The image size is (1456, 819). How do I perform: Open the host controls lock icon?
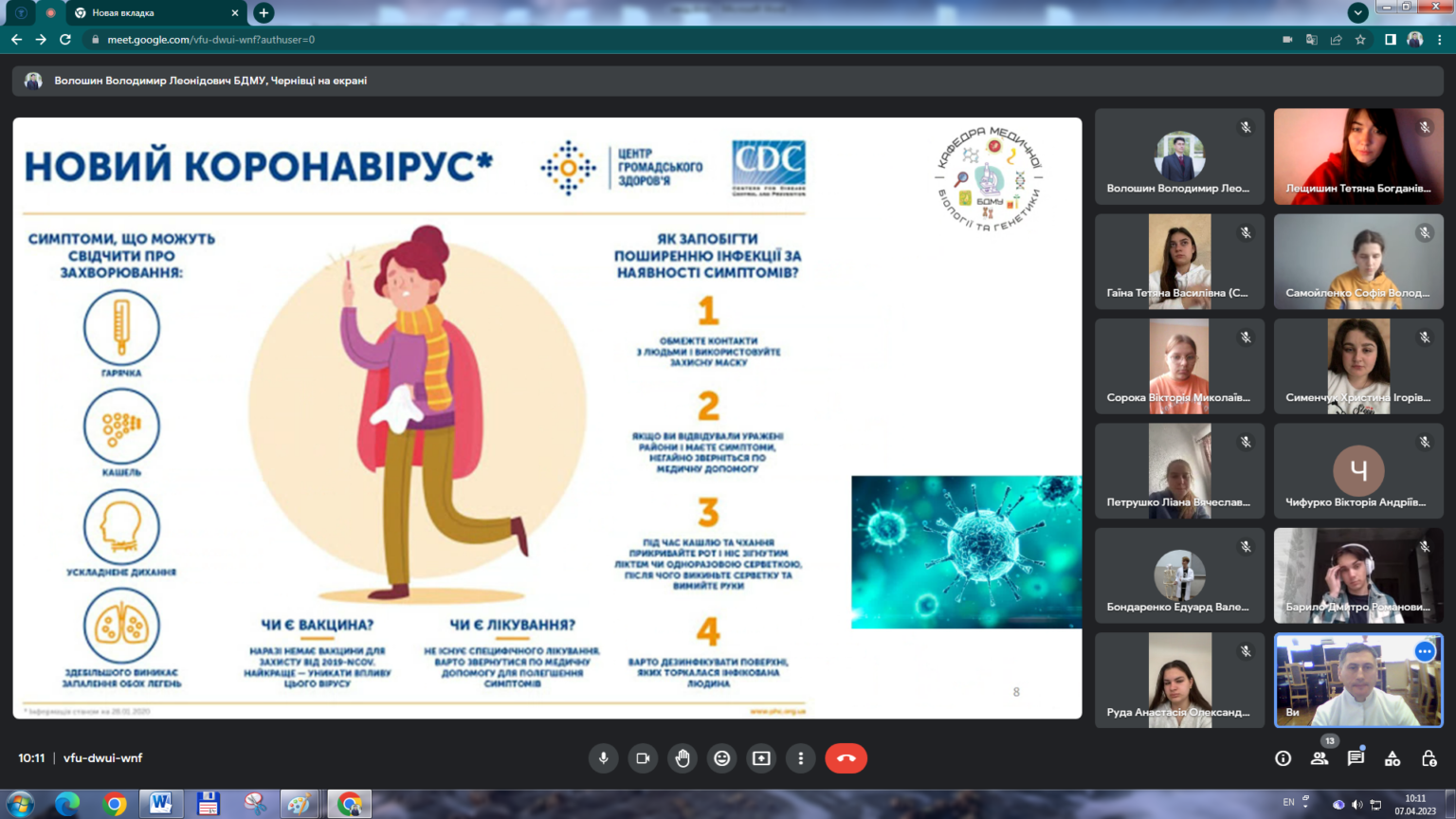(1429, 758)
